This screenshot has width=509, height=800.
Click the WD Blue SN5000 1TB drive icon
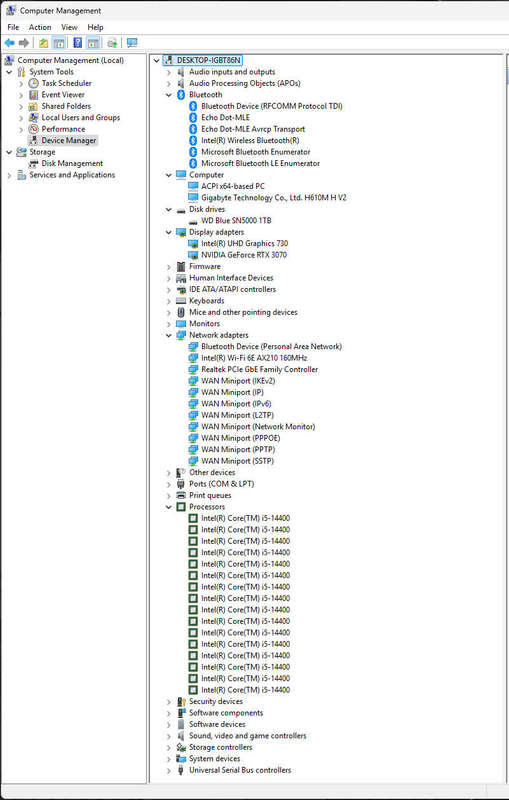click(x=193, y=221)
